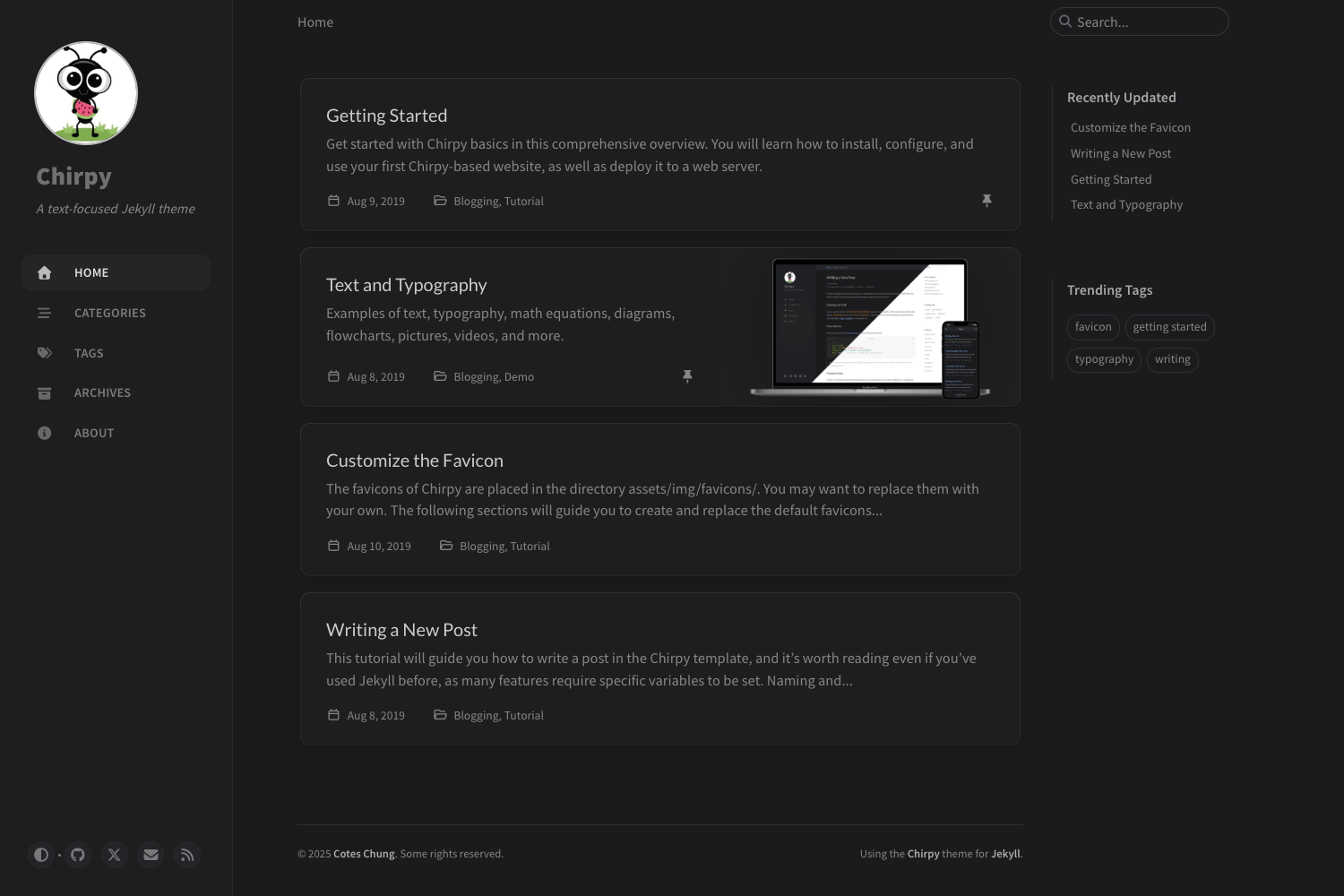The image size is (1344, 896).
Task: Click the Archives box icon in sidebar
Action: click(x=45, y=392)
